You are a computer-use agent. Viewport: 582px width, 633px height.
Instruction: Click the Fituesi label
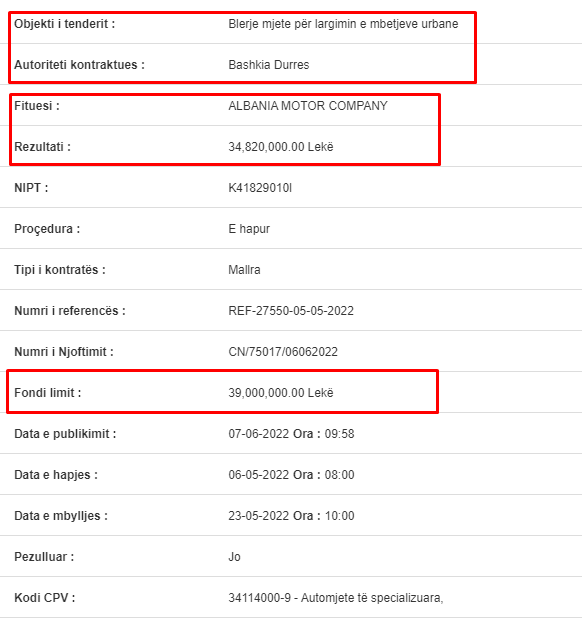(x=37, y=106)
